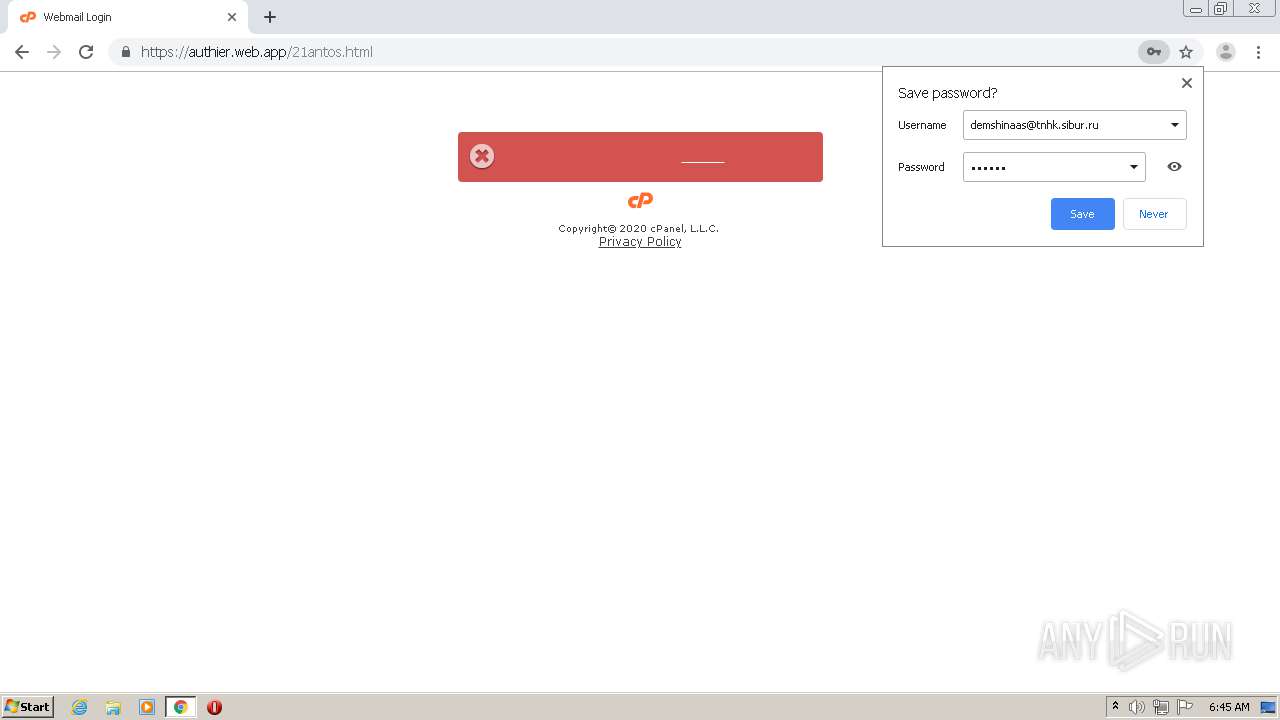Click the Chrome taskbar icon

tap(180, 707)
